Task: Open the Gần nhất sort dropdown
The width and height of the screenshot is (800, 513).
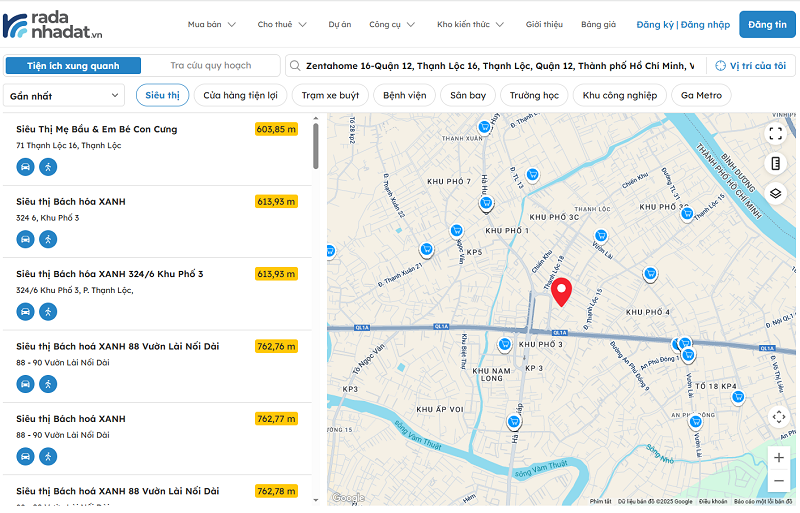Action: (64, 96)
